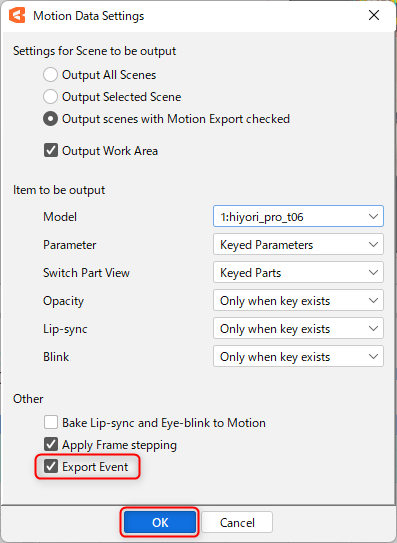Open the Blink setting dropdown
397x543 pixels.
tap(298, 357)
